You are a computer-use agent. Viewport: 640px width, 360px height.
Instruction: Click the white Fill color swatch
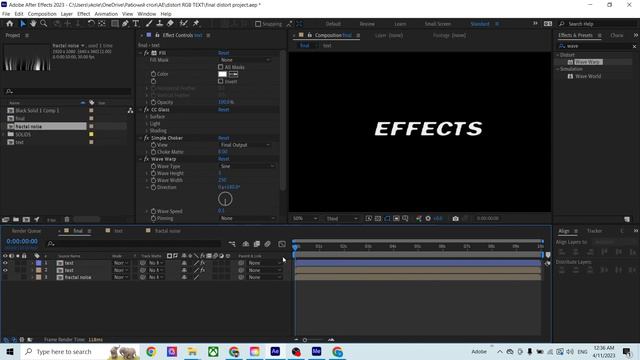(x=222, y=74)
